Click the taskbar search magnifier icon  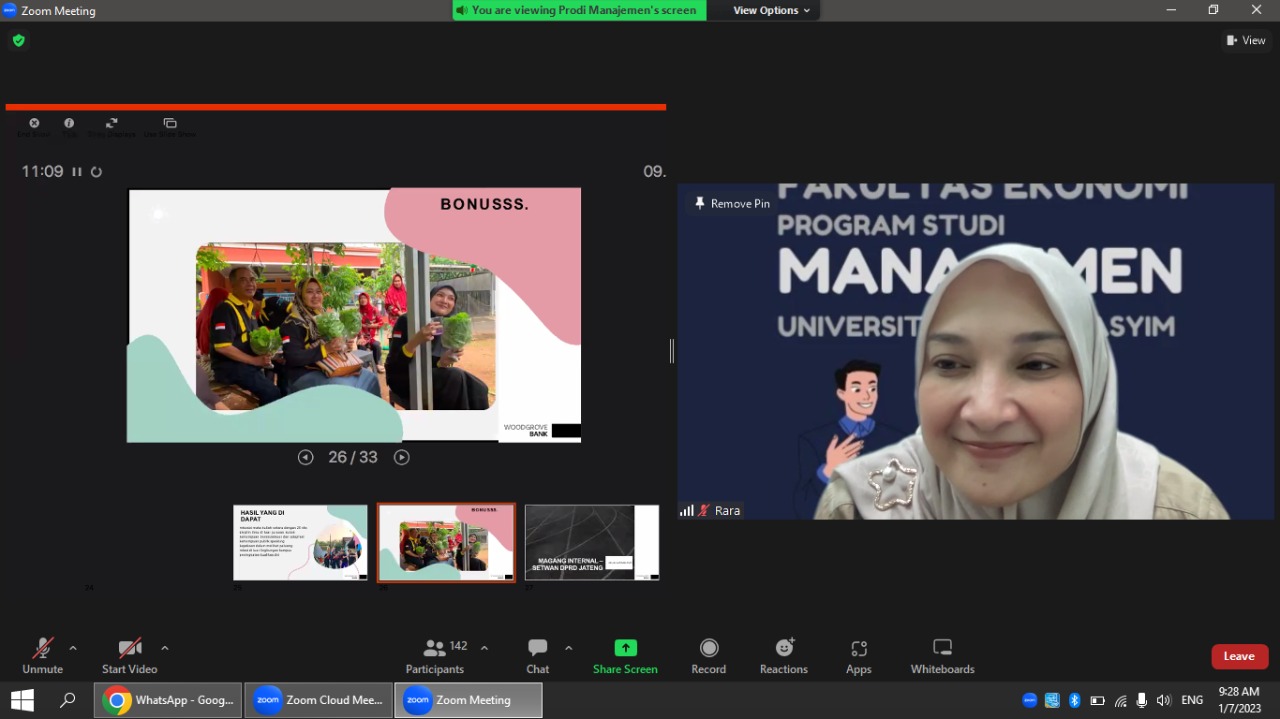68,700
